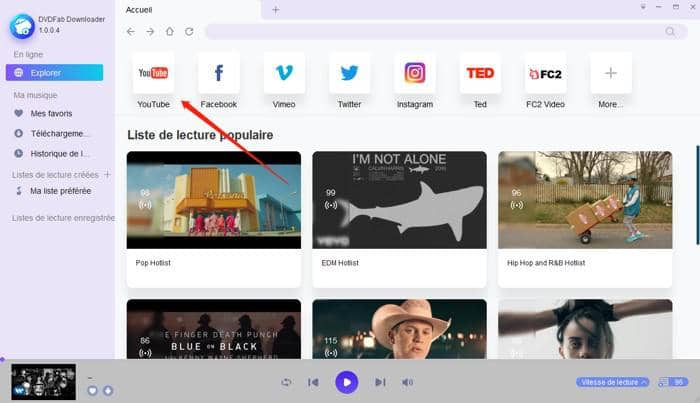Viewport: 700px width, 403px height.
Task: Open a new tab with the plus icon
Action: [275, 10]
